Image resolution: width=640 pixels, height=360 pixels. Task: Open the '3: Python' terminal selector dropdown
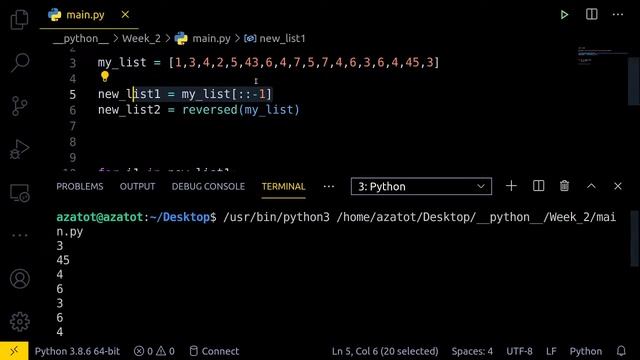click(421, 187)
